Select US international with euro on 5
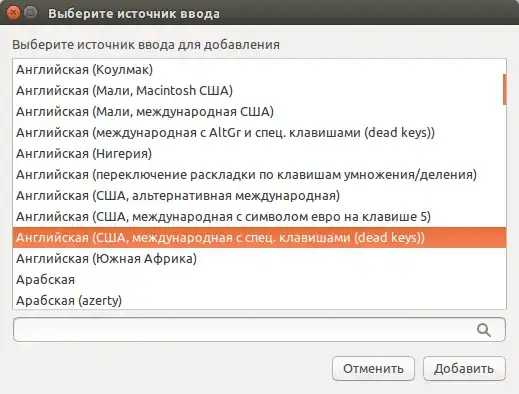This screenshot has height=394, width=519. (259, 217)
